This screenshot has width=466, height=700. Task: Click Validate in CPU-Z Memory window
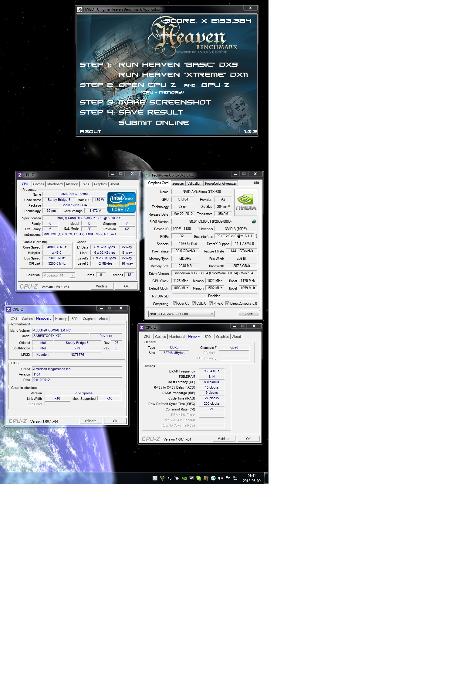[223, 439]
